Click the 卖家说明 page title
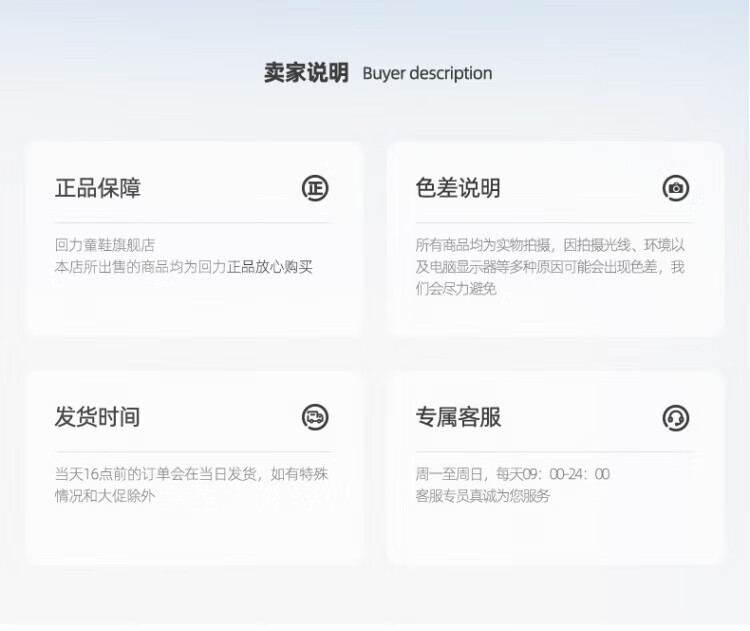 [306, 73]
